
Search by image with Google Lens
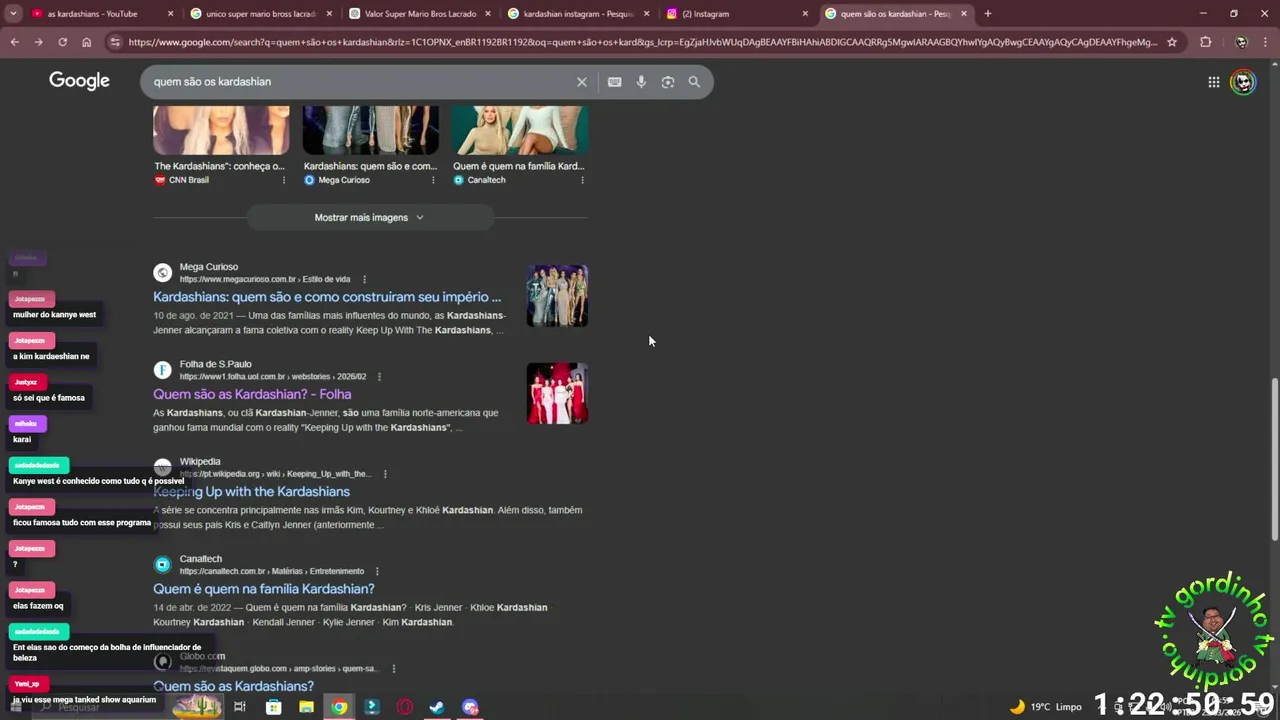click(x=668, y=82)
